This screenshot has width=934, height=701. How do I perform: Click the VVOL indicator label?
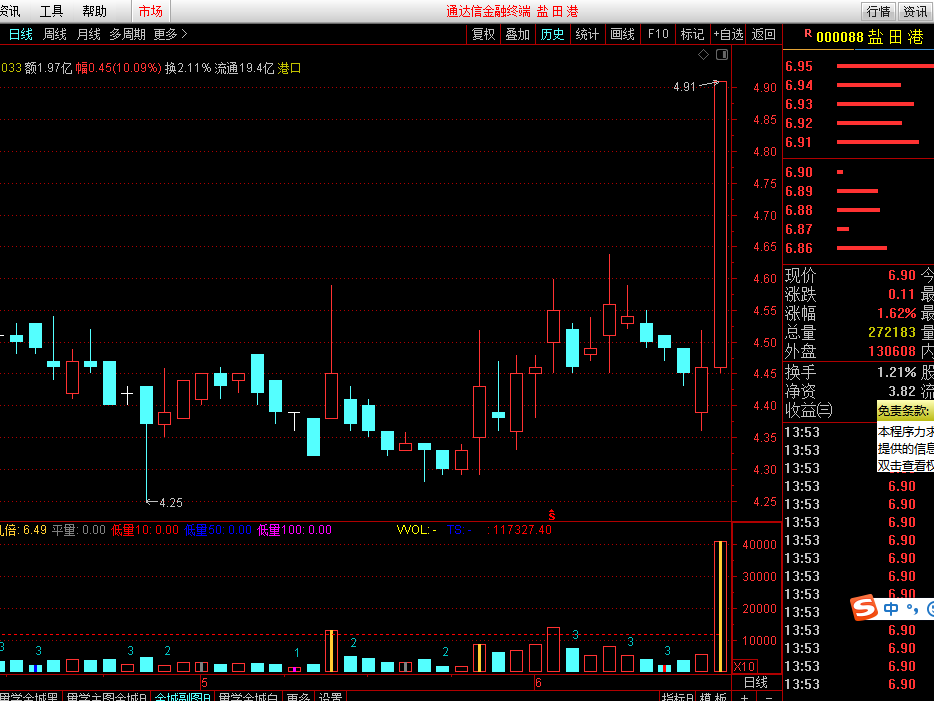416,530
